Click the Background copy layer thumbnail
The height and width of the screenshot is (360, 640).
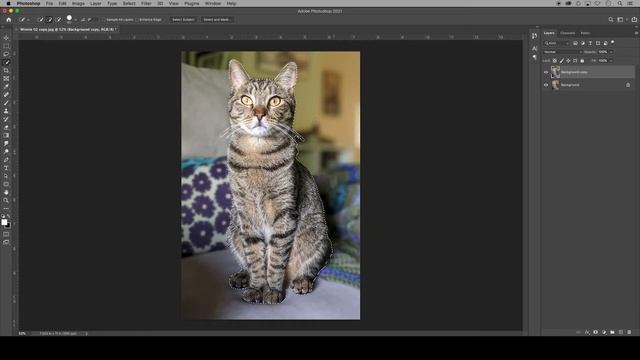click(555, 72)
